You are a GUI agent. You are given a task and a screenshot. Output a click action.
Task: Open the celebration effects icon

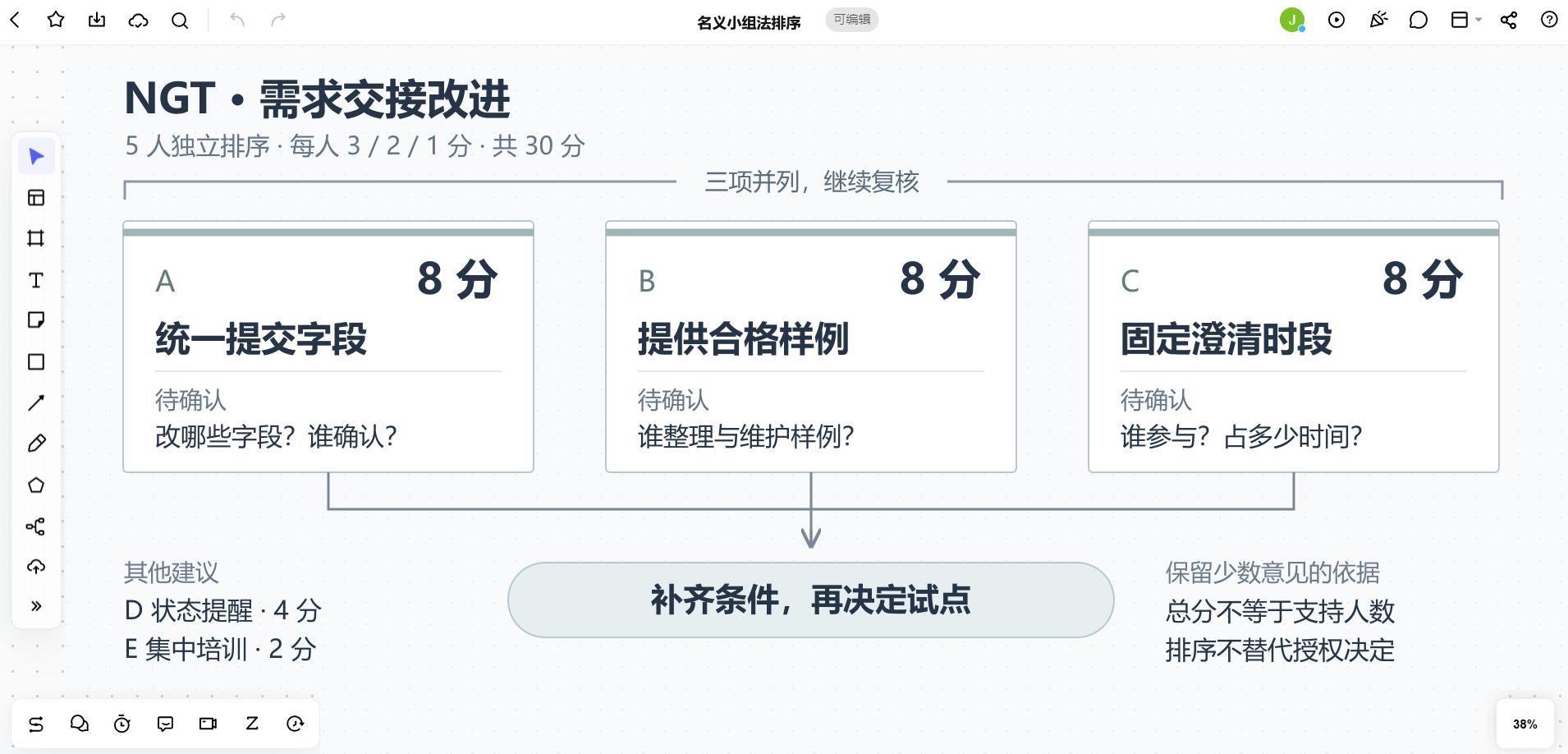pyautogui.click(x=1378, y=20)
